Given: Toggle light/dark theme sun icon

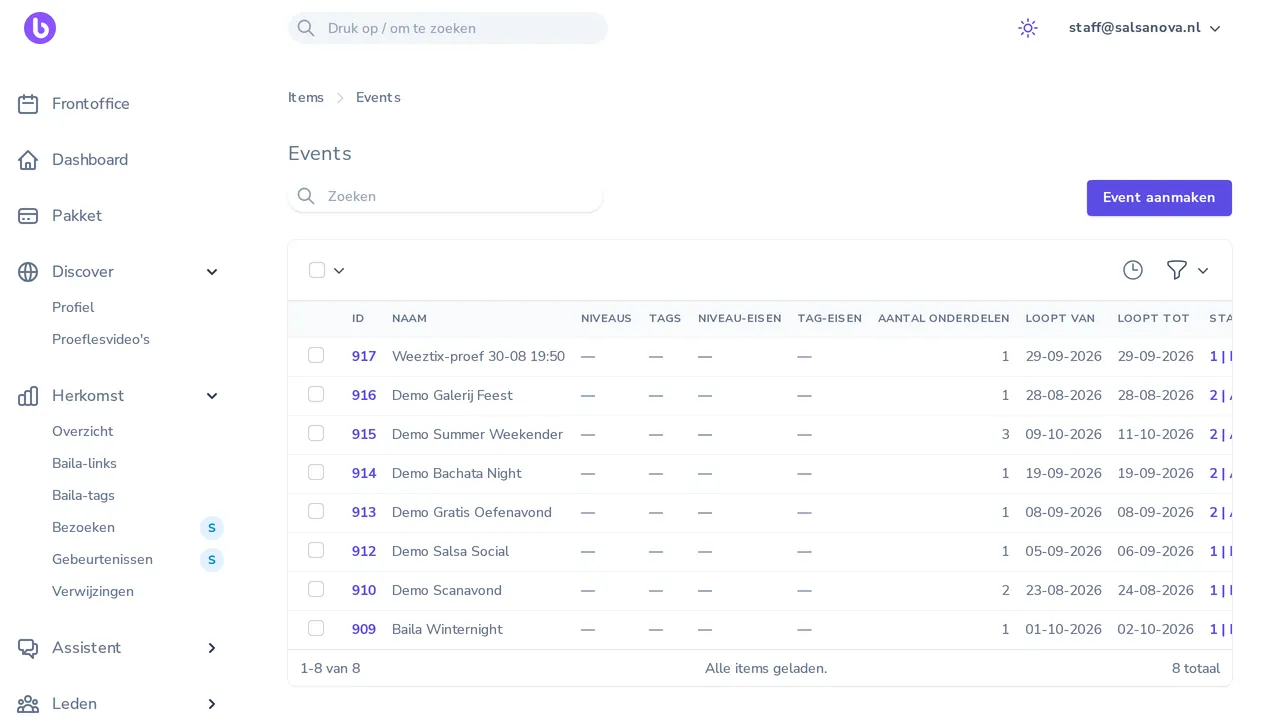Looking at the screenshot, I should point(1028,28).
